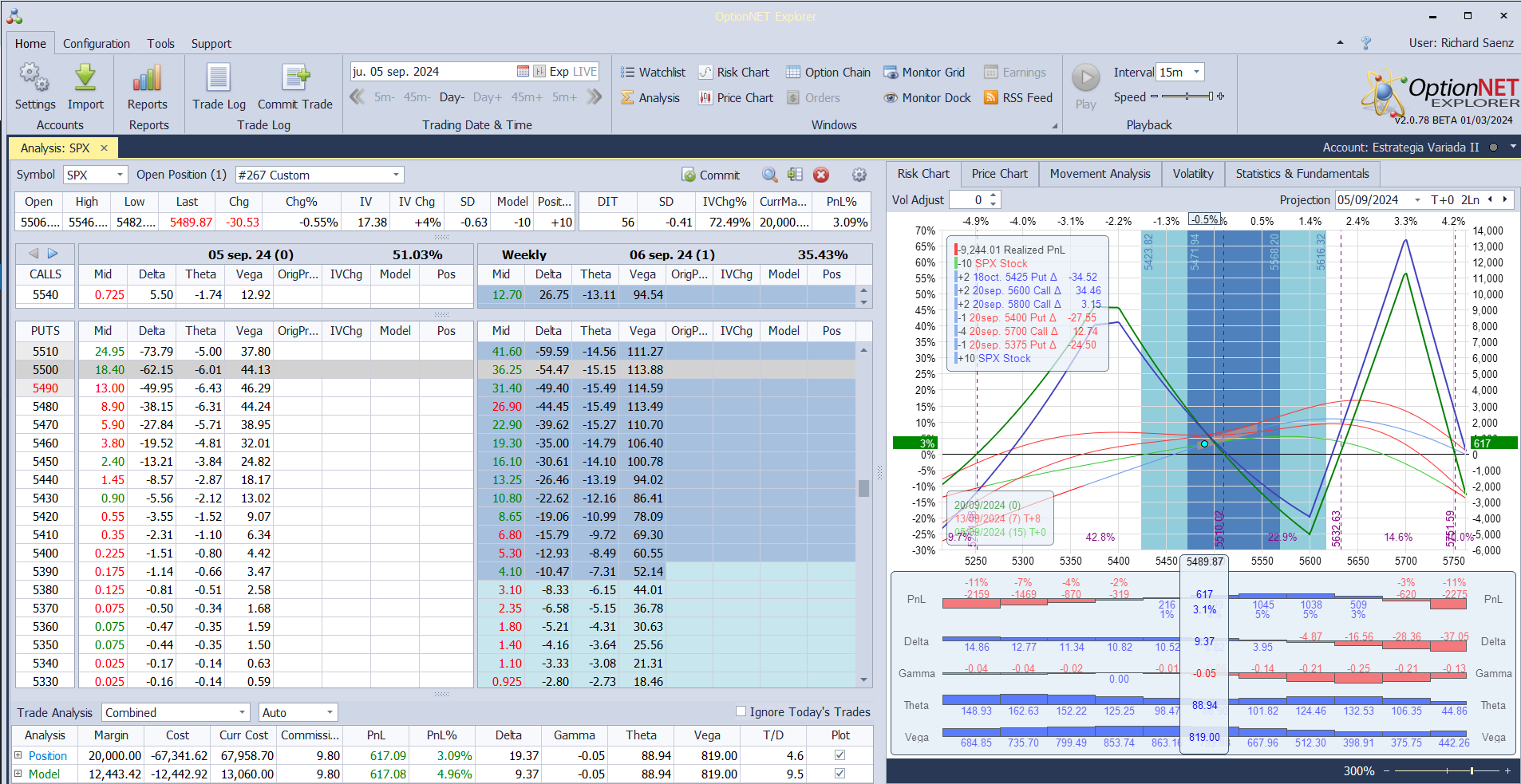Jump forward with the double-right arrows
1521x784 pixels.
(x=594, y=97)
